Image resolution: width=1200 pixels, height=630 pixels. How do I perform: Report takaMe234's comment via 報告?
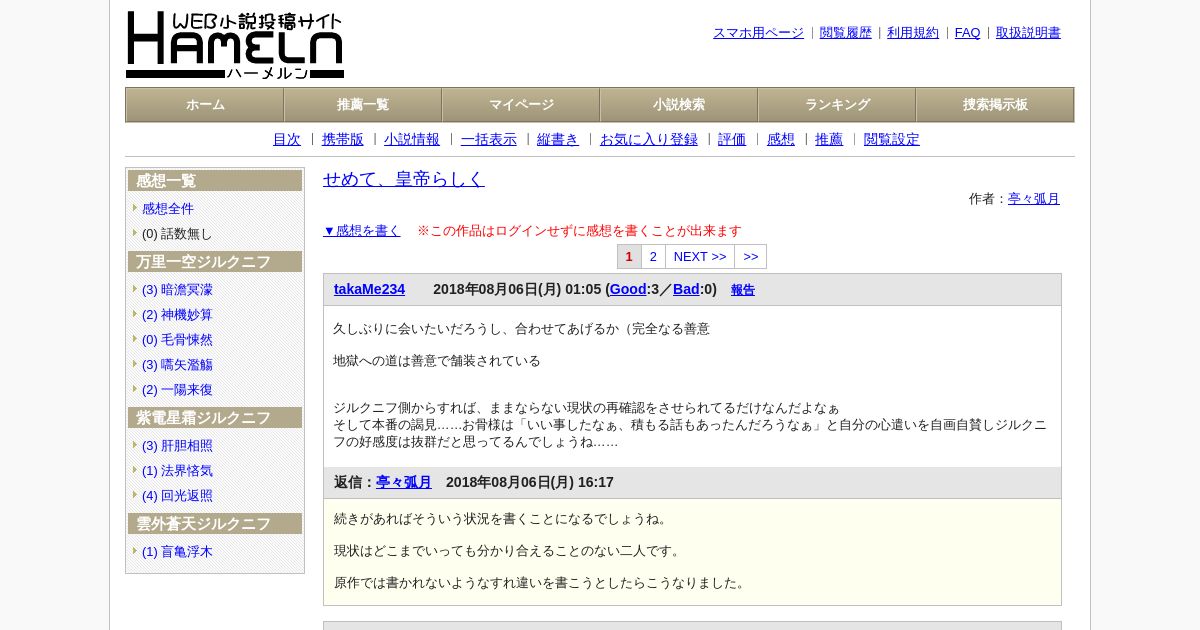click(x=743, y=291)
